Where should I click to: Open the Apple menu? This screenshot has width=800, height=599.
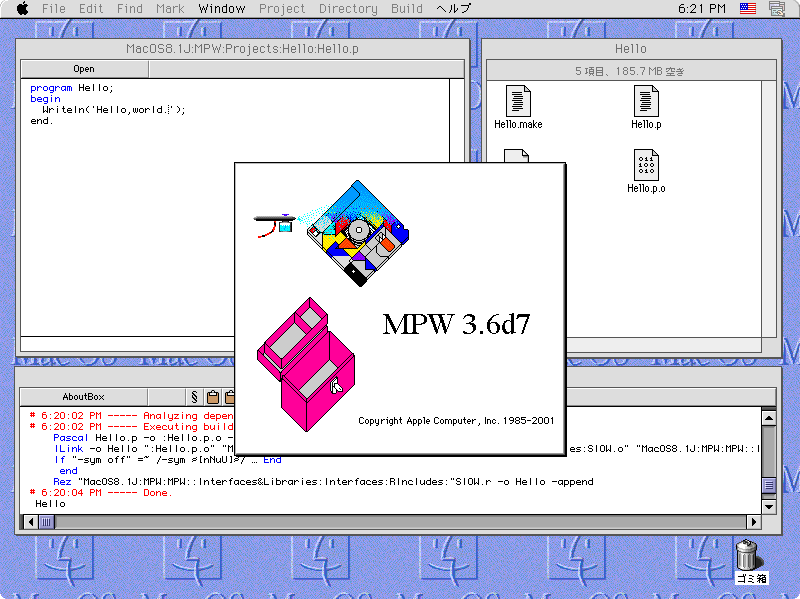coord(22,9)
